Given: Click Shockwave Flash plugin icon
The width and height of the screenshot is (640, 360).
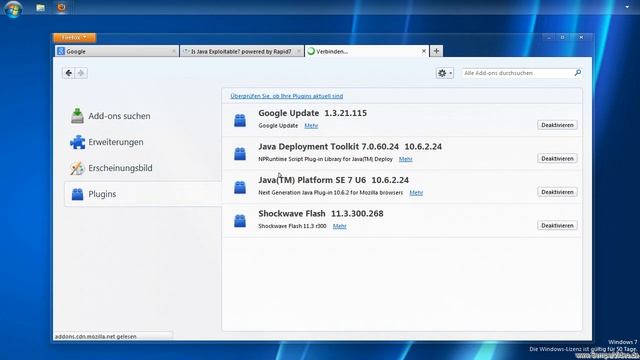Looking at the screenshot, I should point(240,220).
